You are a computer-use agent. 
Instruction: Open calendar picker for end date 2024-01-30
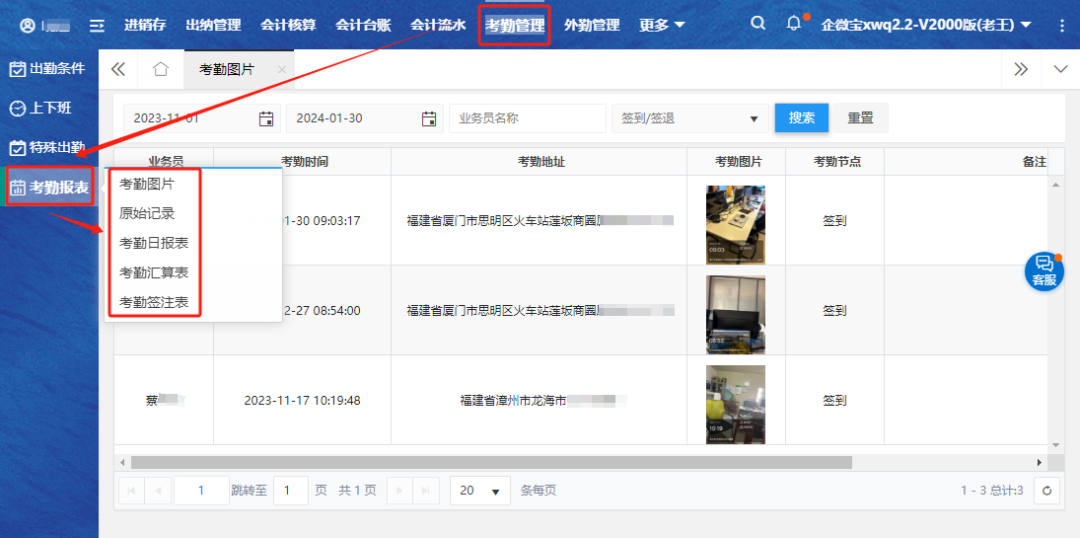[429, 118]
